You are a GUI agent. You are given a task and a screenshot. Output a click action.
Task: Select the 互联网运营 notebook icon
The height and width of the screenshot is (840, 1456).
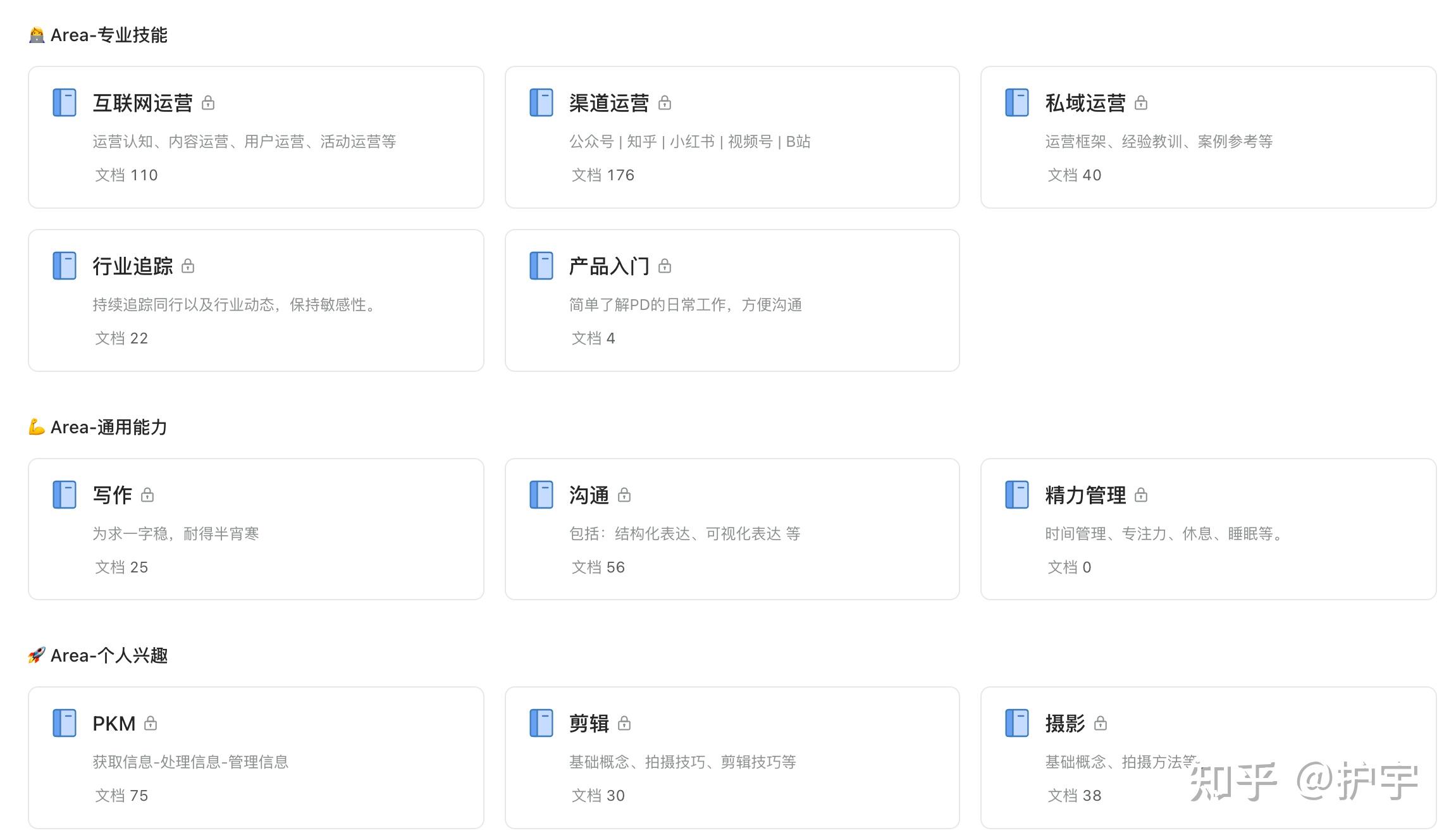[64, 103]
